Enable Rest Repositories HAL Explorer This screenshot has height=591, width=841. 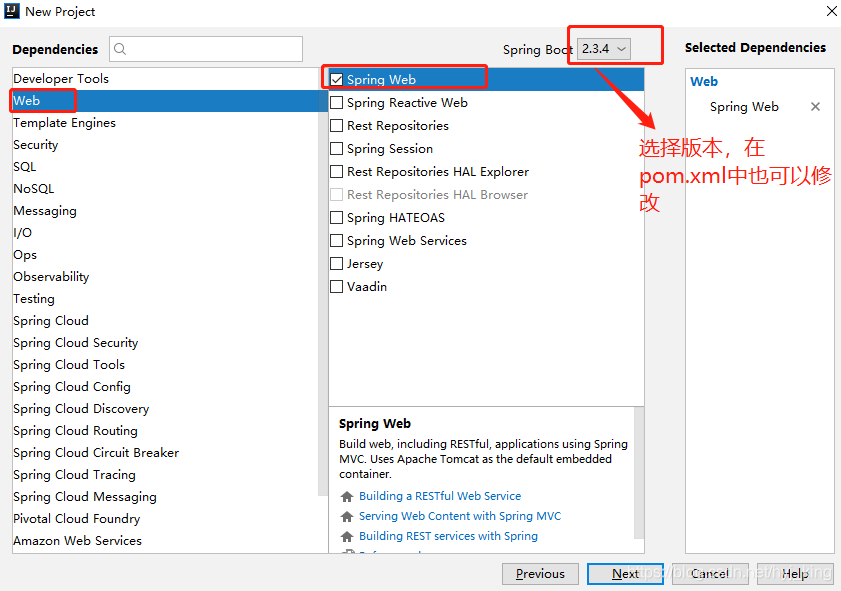[336, 172]
